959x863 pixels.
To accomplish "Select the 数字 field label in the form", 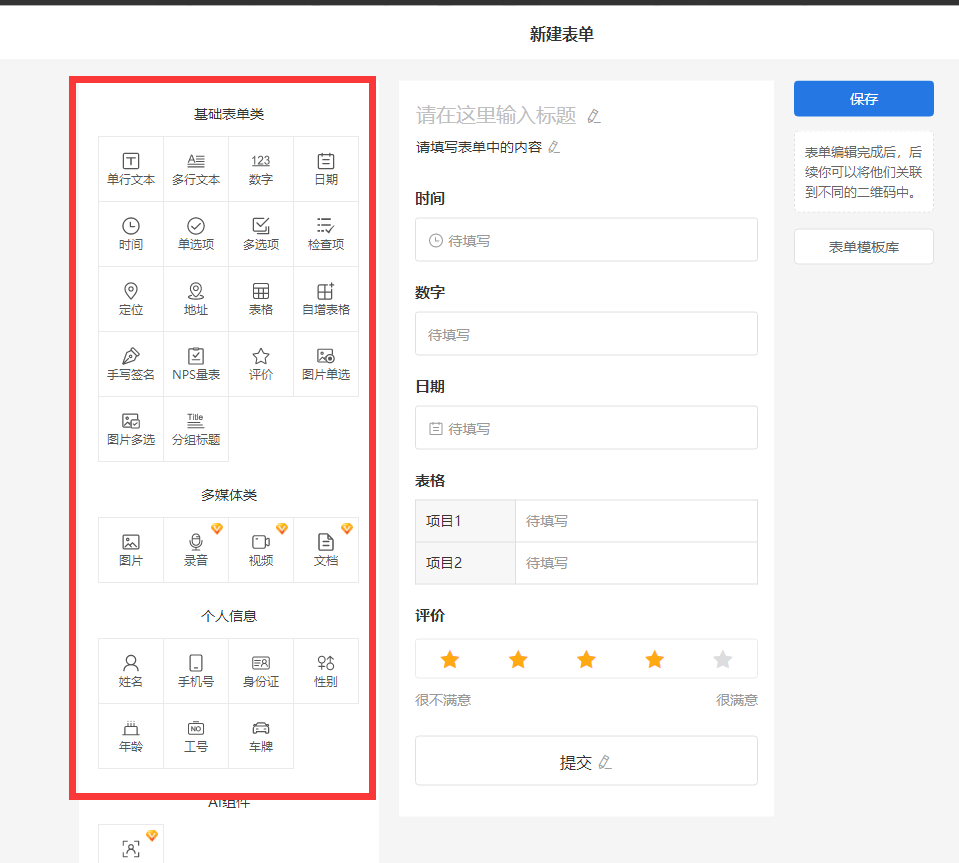I will click(430, 292).
